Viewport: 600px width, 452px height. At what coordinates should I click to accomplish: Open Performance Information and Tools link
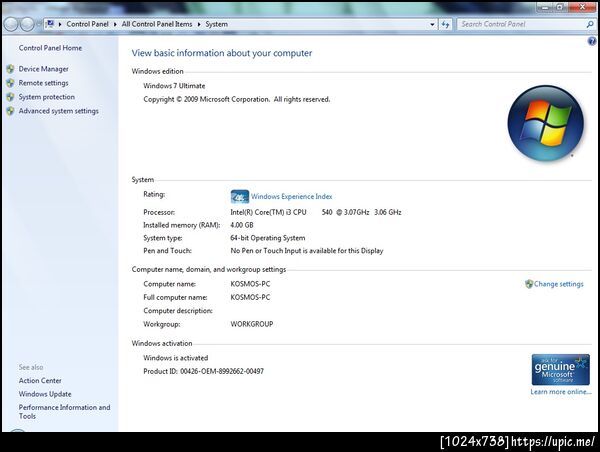click(64, 411)
